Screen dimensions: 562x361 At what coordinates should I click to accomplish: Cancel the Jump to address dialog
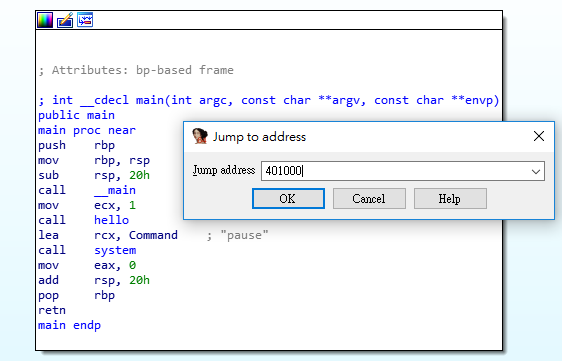(369, 199)
